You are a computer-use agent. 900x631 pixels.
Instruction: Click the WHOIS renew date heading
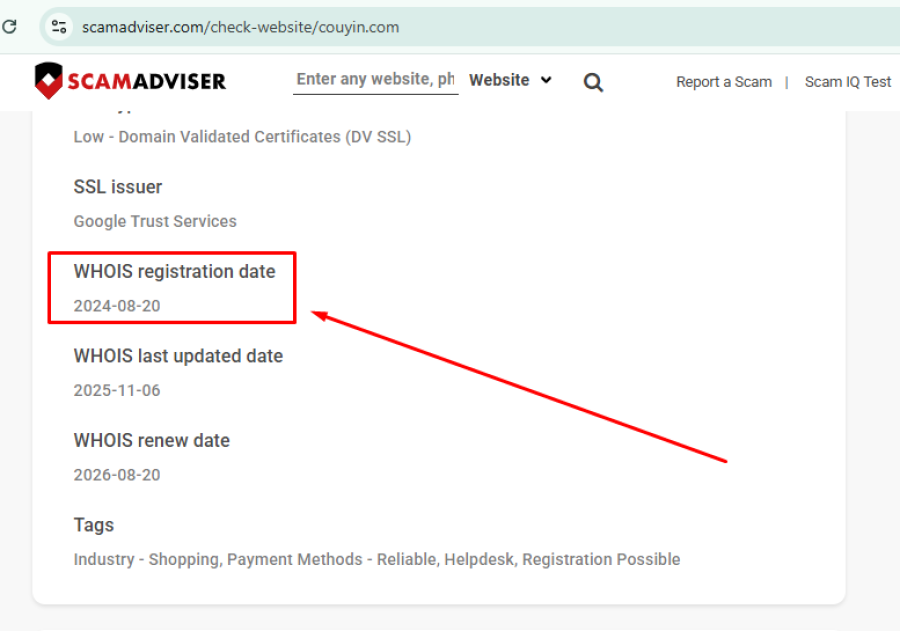(x=152, y=440)
